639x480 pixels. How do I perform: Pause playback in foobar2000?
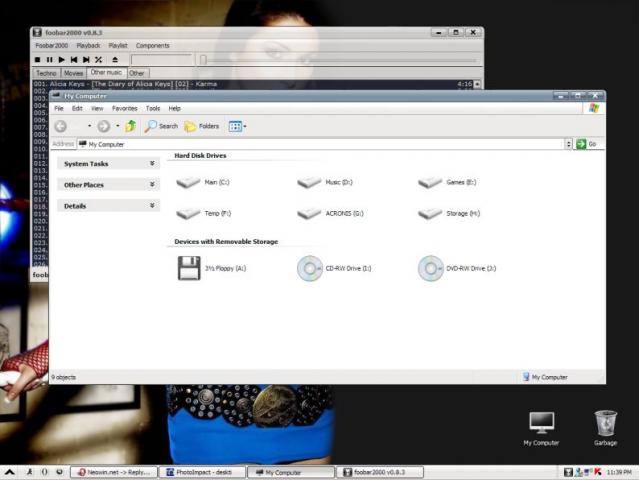(50, 59)
